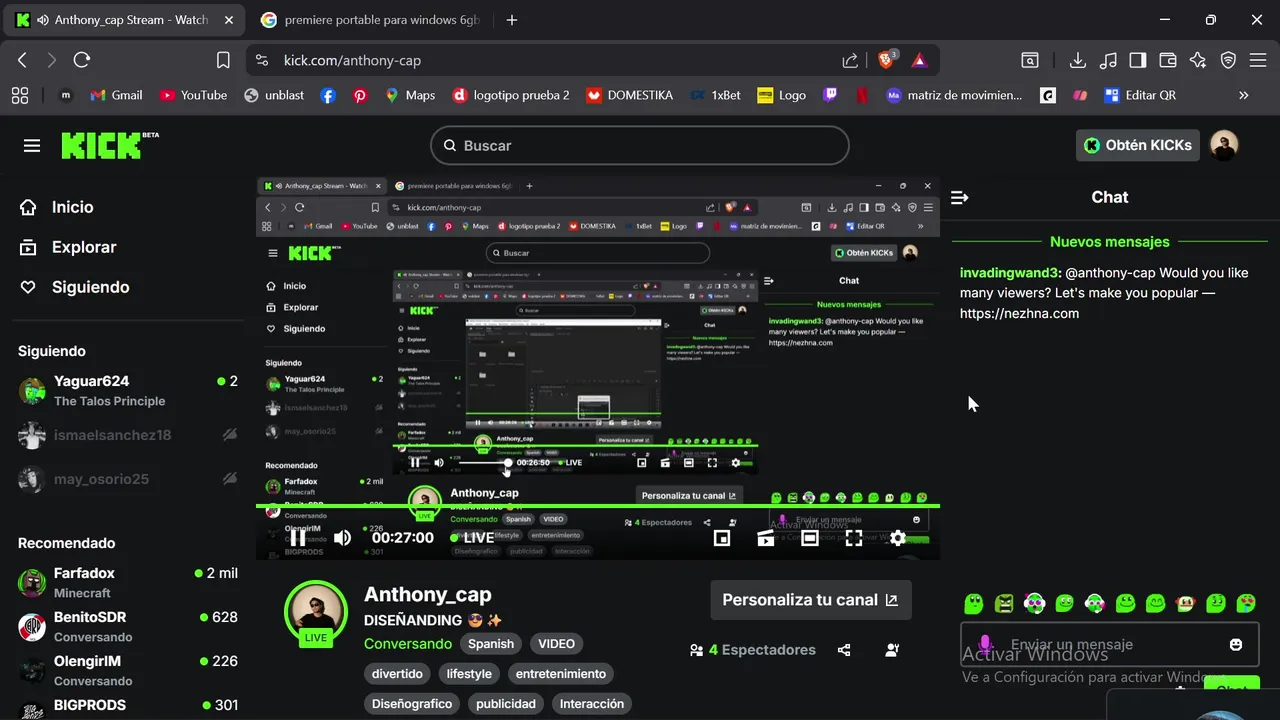
Task: Select the Diseñografico tag
Action: tap(412, 704)
